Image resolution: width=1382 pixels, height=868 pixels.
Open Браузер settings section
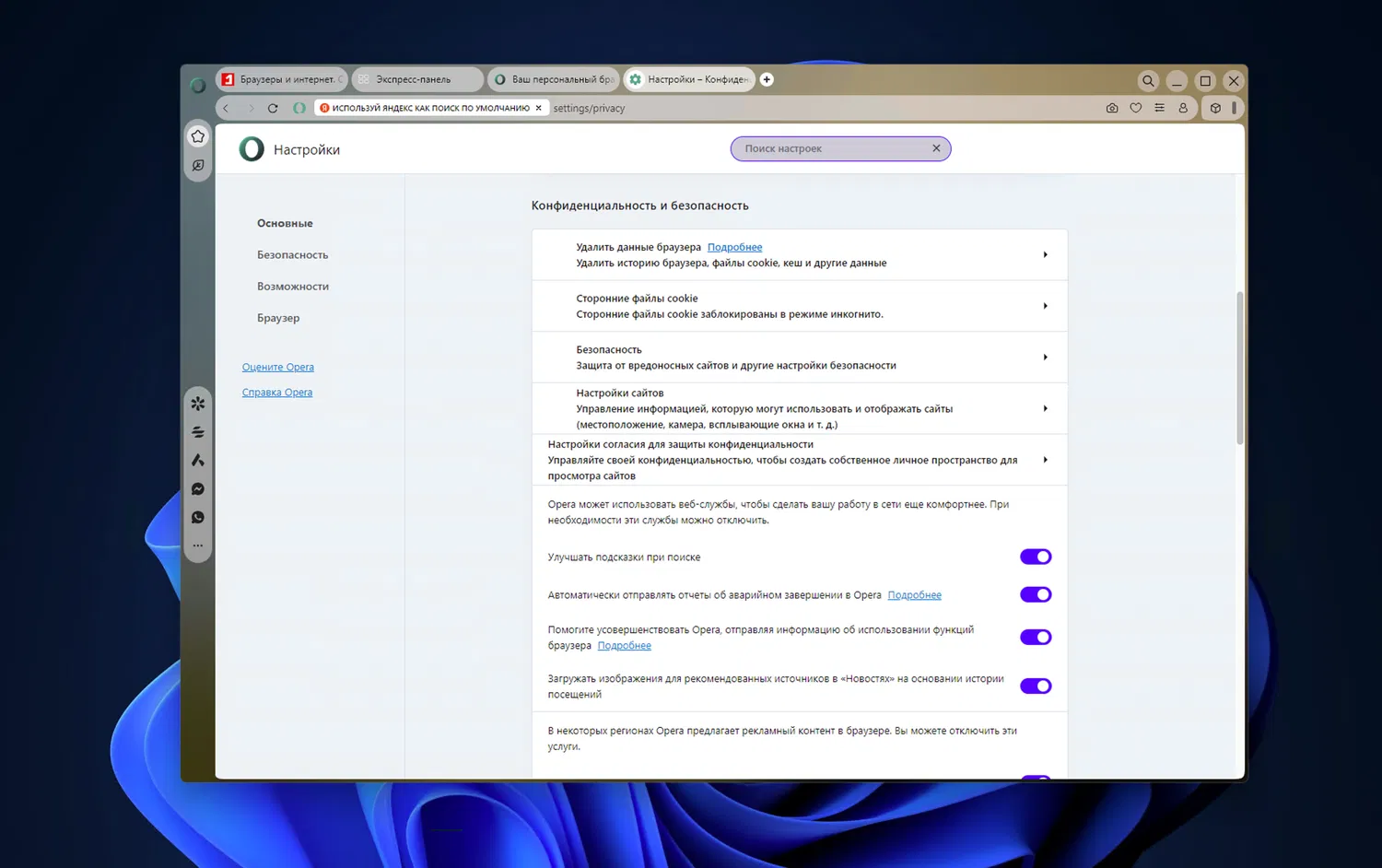278,318
